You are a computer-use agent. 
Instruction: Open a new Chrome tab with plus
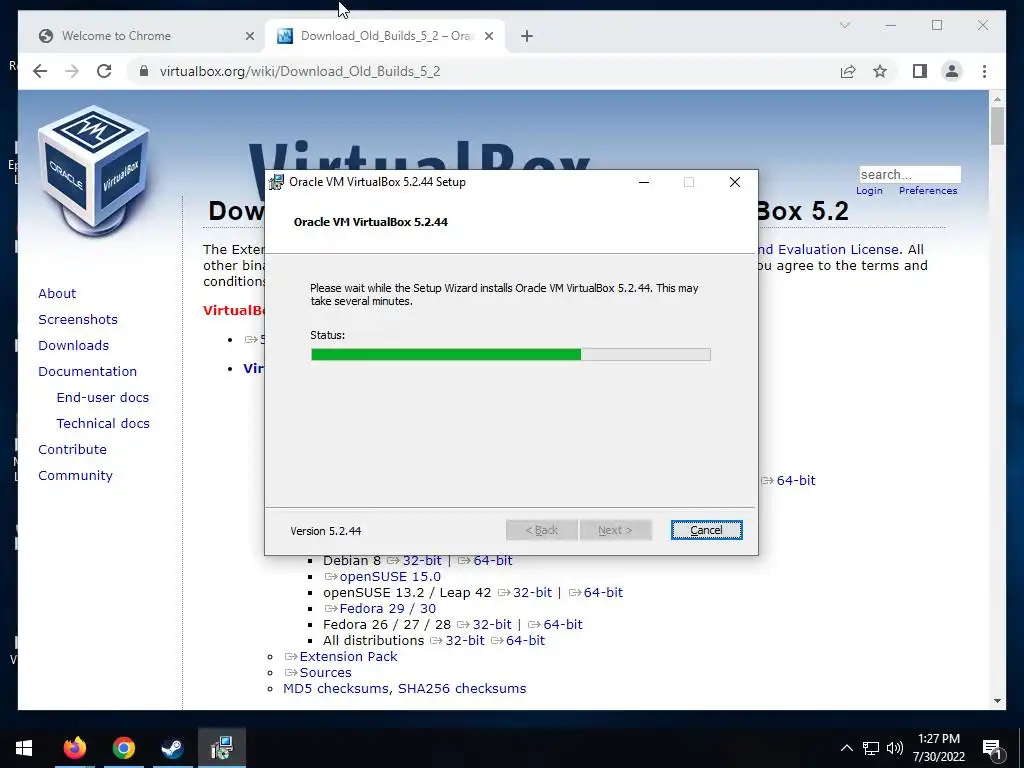527,36
